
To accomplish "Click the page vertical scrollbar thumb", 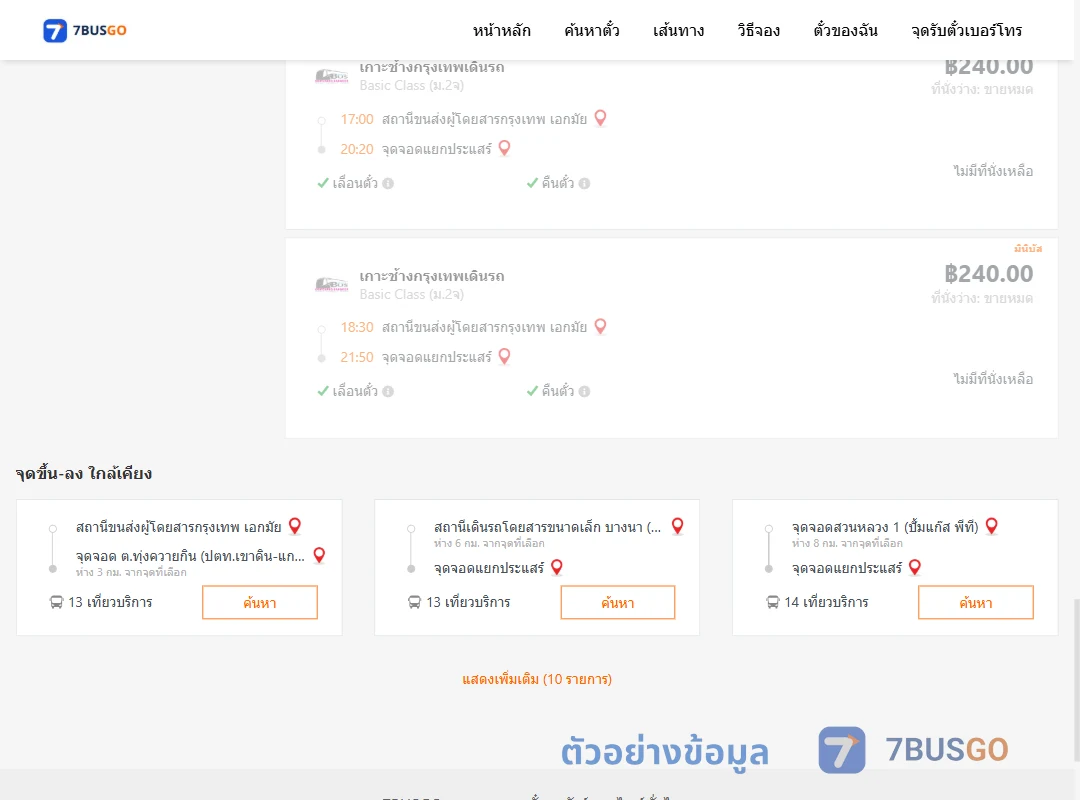I will pos(1076,679).
